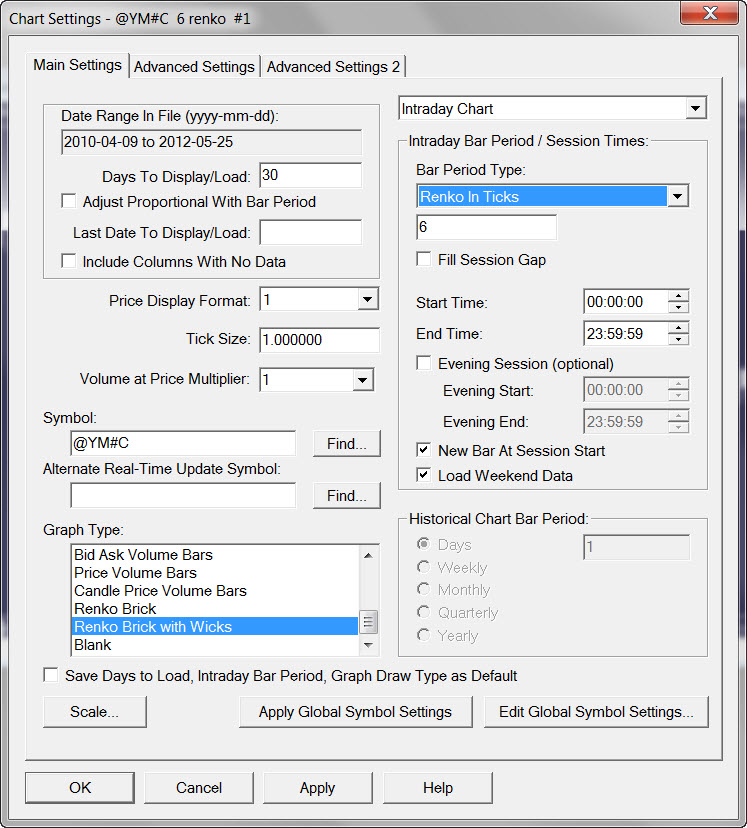Click the Last Date To Display/Load field
This screenshot has height=828, width=747.
tap(310, 232)
